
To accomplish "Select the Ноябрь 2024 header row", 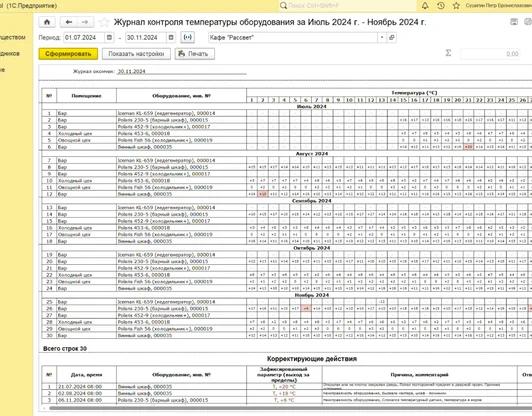I will point(311,295).
